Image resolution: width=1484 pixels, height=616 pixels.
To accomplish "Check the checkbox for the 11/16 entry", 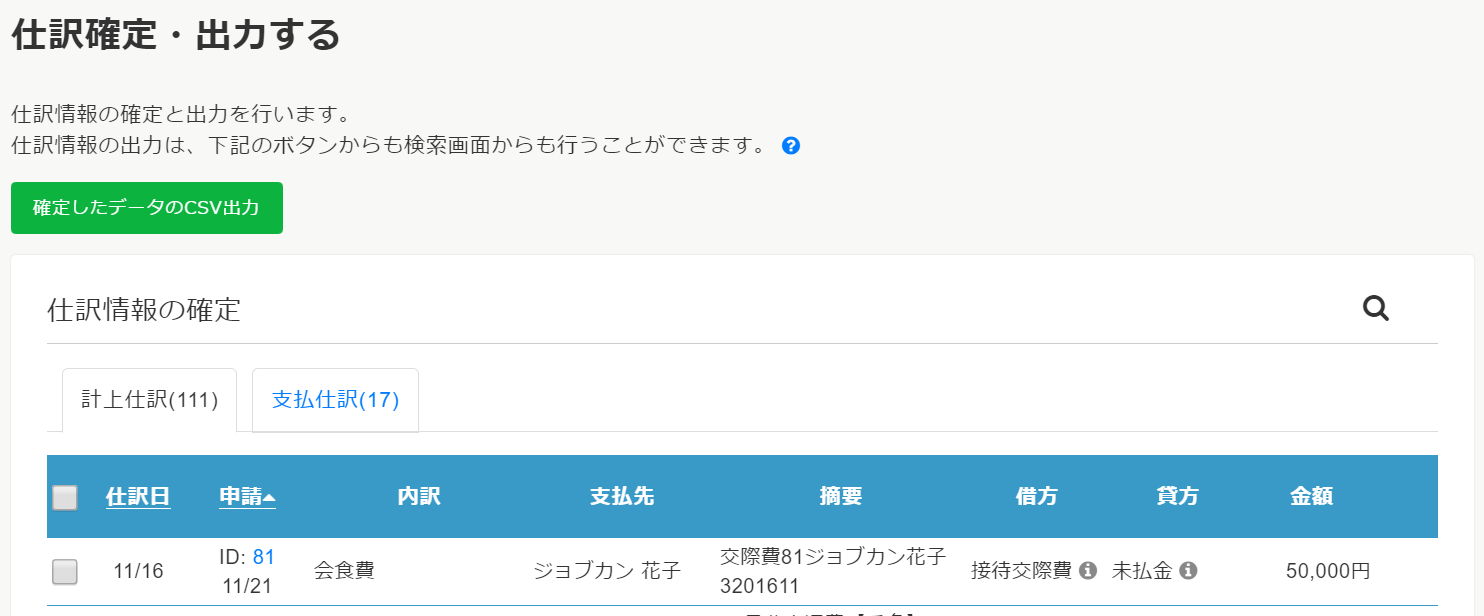I will (65, 571).
